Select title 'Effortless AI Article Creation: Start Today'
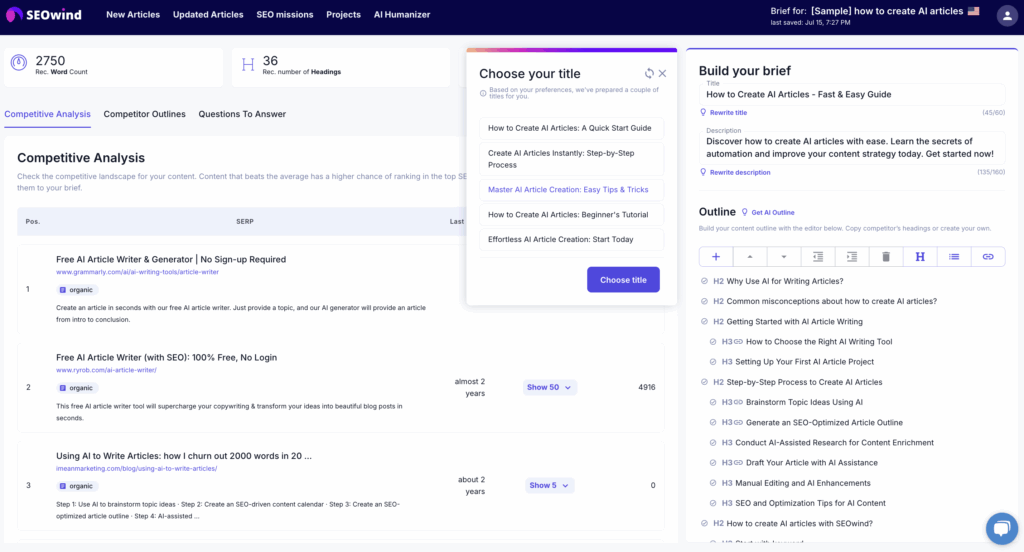The width and height of the screenshot is (1024, 552). coord(571,239)
